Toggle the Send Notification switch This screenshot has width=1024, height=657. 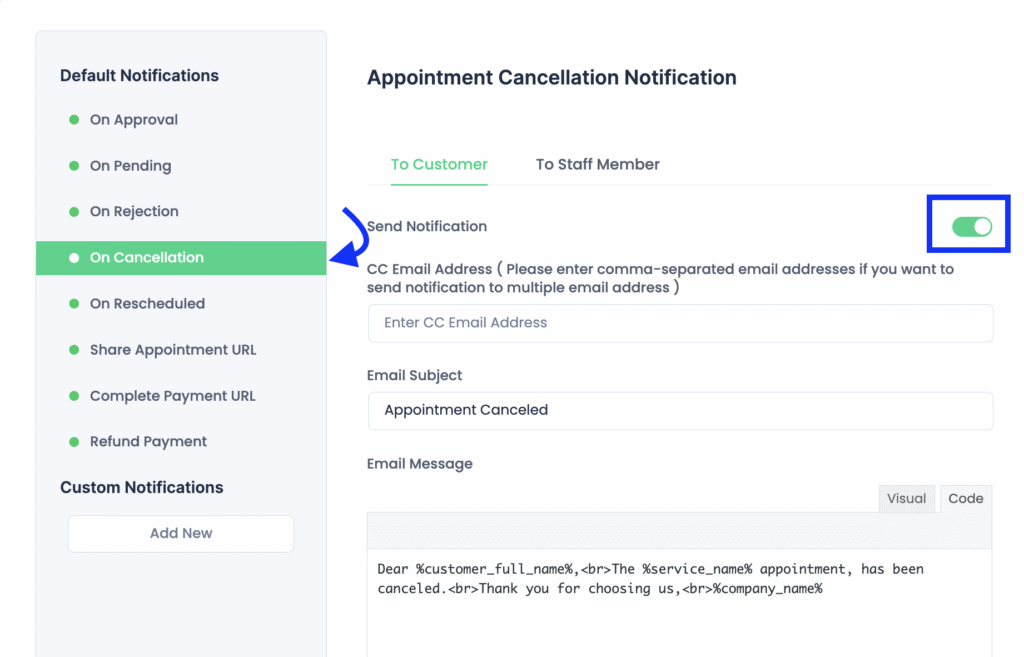point(971,227)
